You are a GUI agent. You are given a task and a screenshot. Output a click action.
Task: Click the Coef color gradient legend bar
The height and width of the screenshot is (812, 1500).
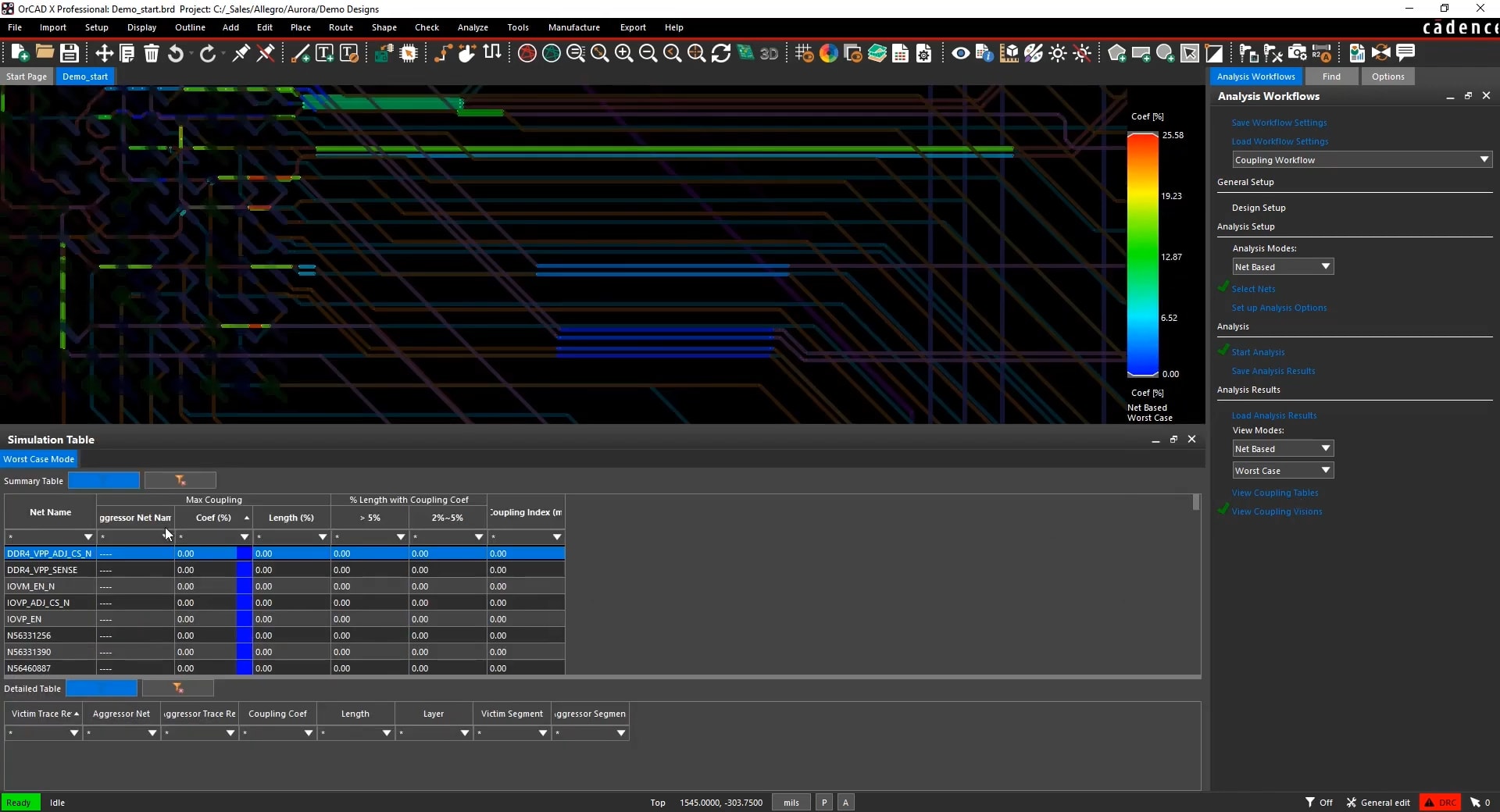click(1142, 255)
